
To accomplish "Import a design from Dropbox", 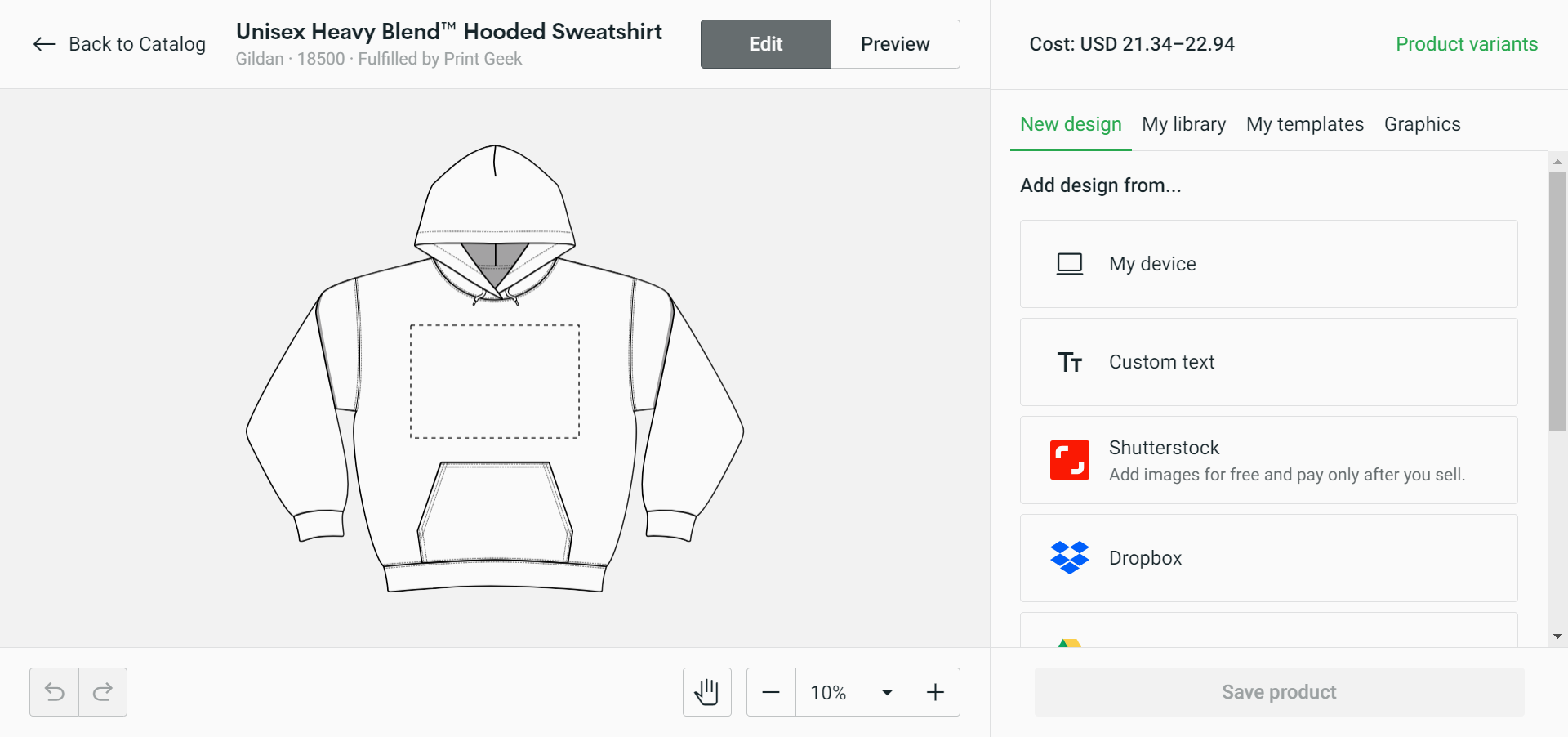I will coord(1267,558).
